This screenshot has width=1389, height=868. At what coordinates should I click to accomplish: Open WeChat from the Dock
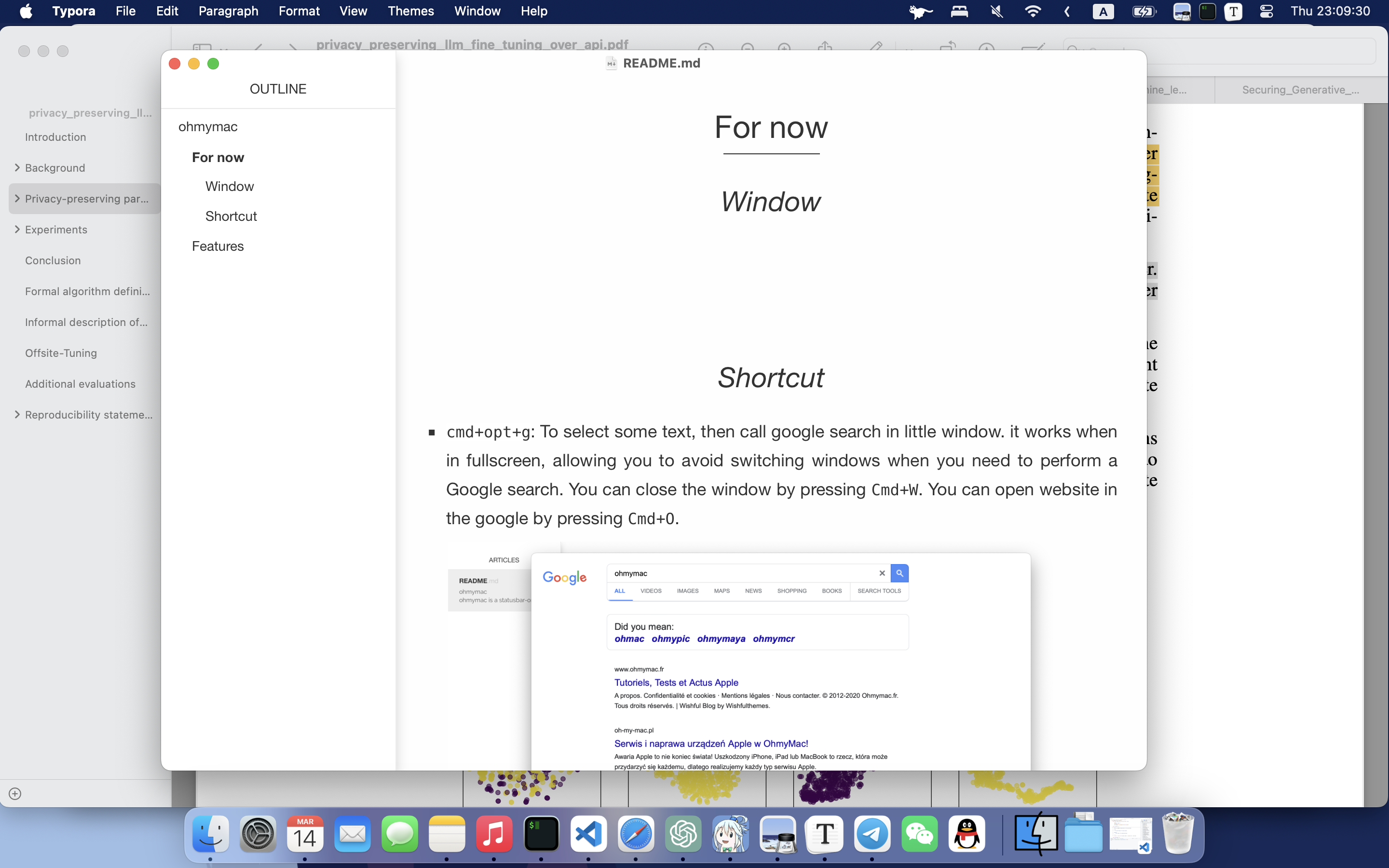(x=920, y=834)
